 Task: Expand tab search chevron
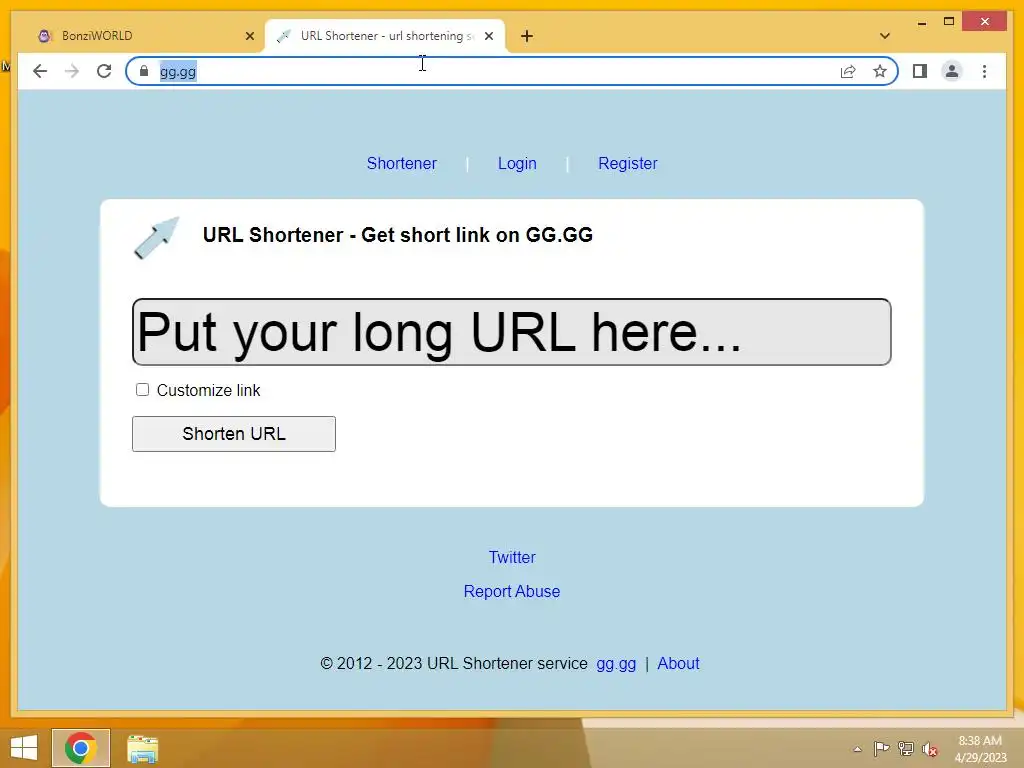[884, 36]
